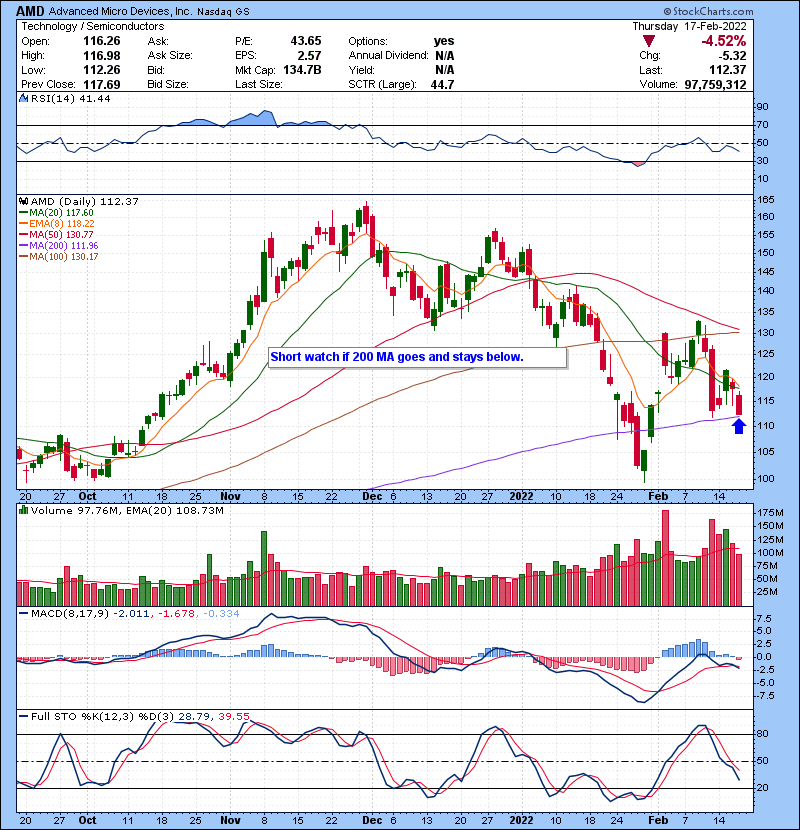Image resolution: width=800 pixels, height=830 pixels.
Task: Click the Short watch if 200 MA annotation text
Action: click(x=397, y=357)
